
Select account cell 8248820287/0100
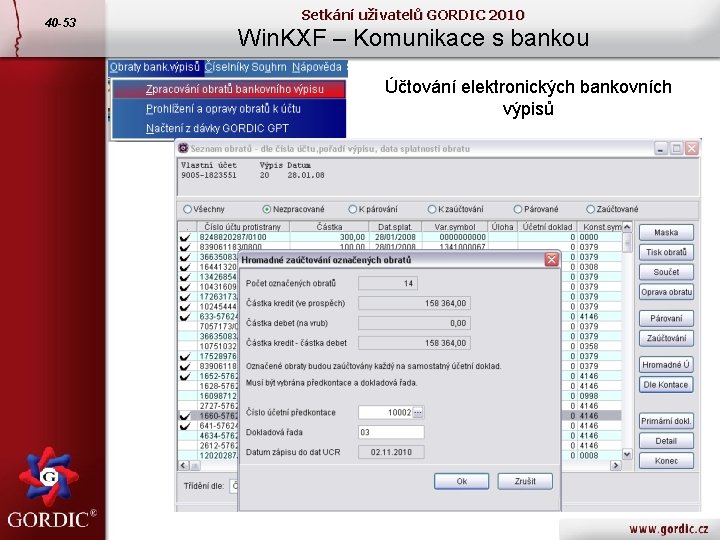tap(243, 237)
